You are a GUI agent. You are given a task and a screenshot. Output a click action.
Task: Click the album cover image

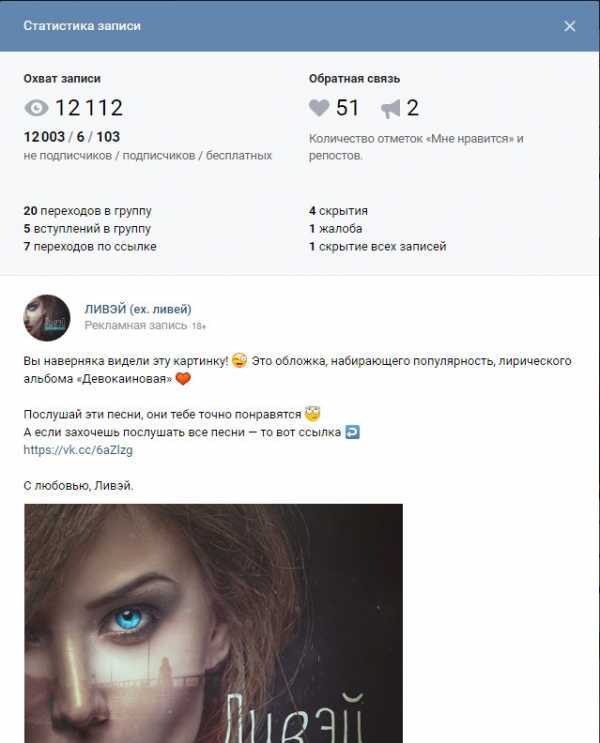coord(213,623)
